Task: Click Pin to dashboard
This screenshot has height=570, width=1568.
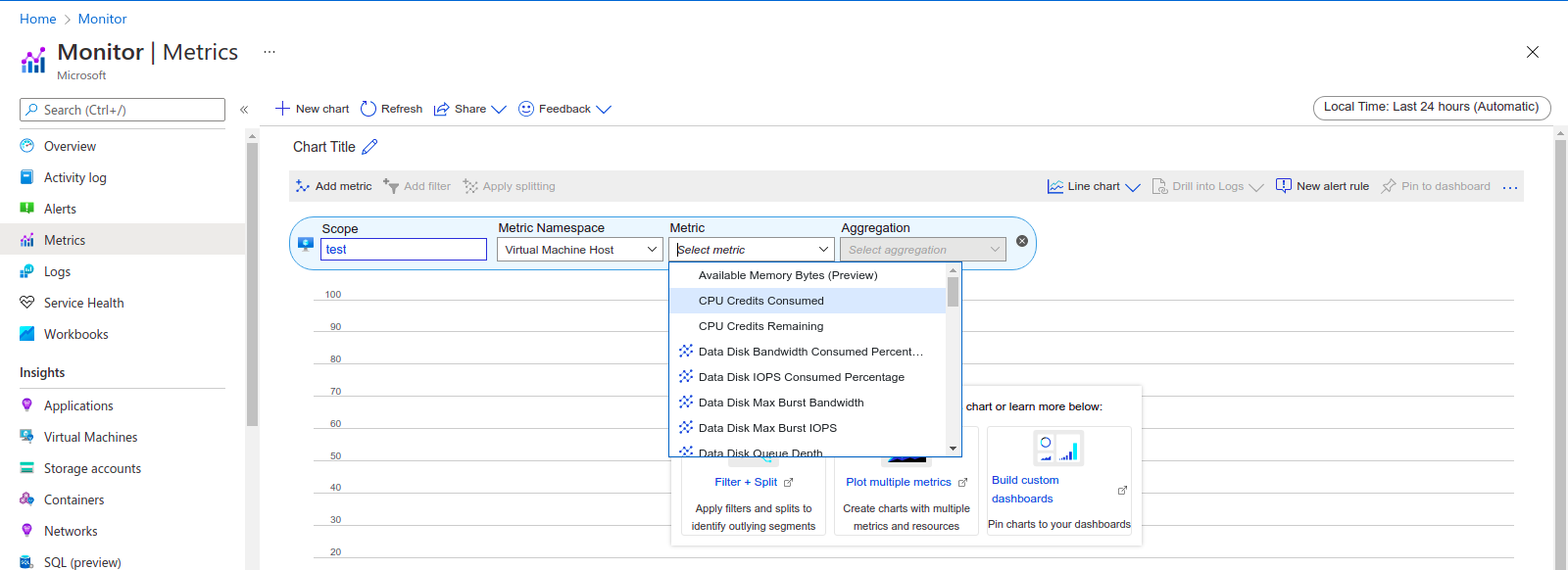Action: tap(1436, 186)
